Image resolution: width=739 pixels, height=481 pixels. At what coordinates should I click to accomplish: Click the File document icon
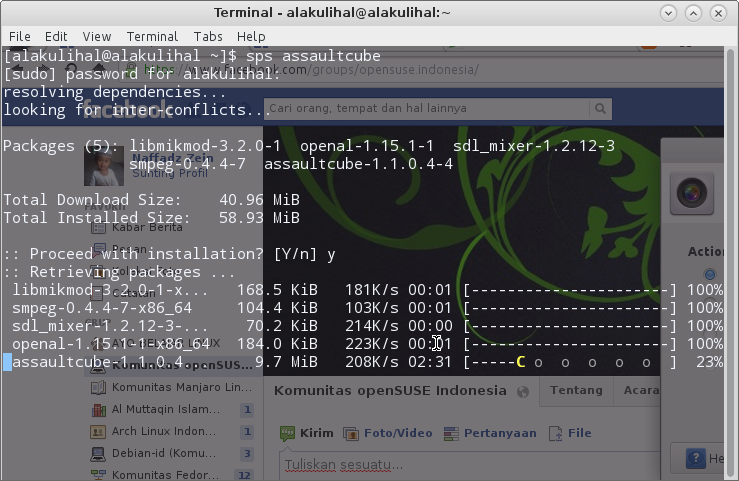pos(556,433)
